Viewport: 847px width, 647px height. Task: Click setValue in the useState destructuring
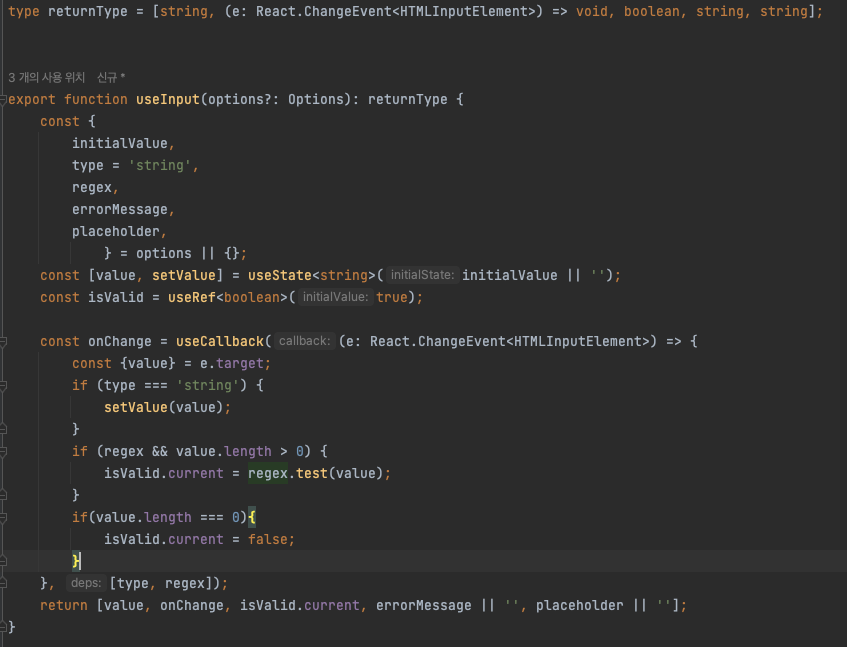pos(184,275)
